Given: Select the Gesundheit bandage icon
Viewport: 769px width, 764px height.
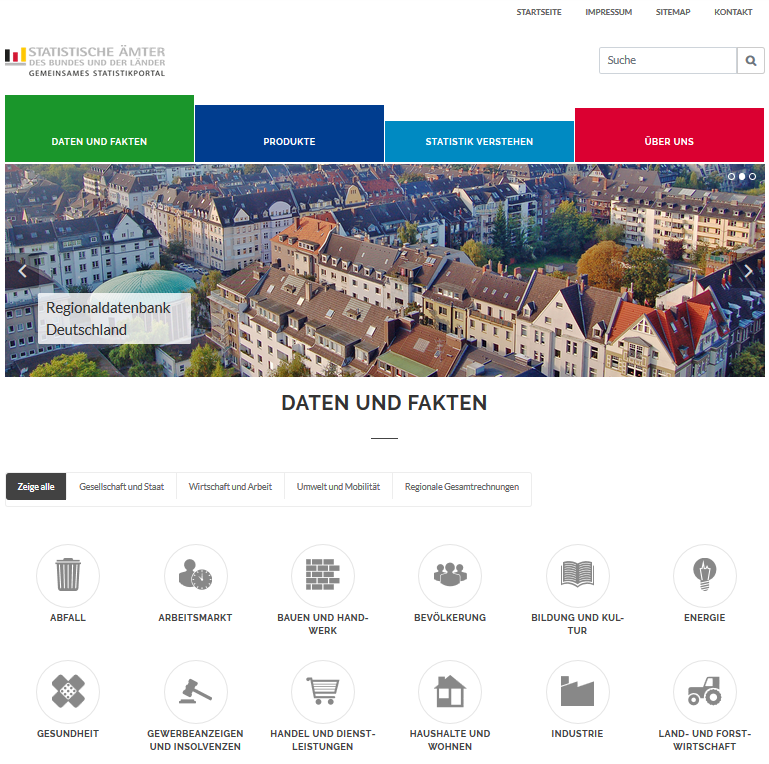Looking at the screenshot, I should tap(68, 691).
